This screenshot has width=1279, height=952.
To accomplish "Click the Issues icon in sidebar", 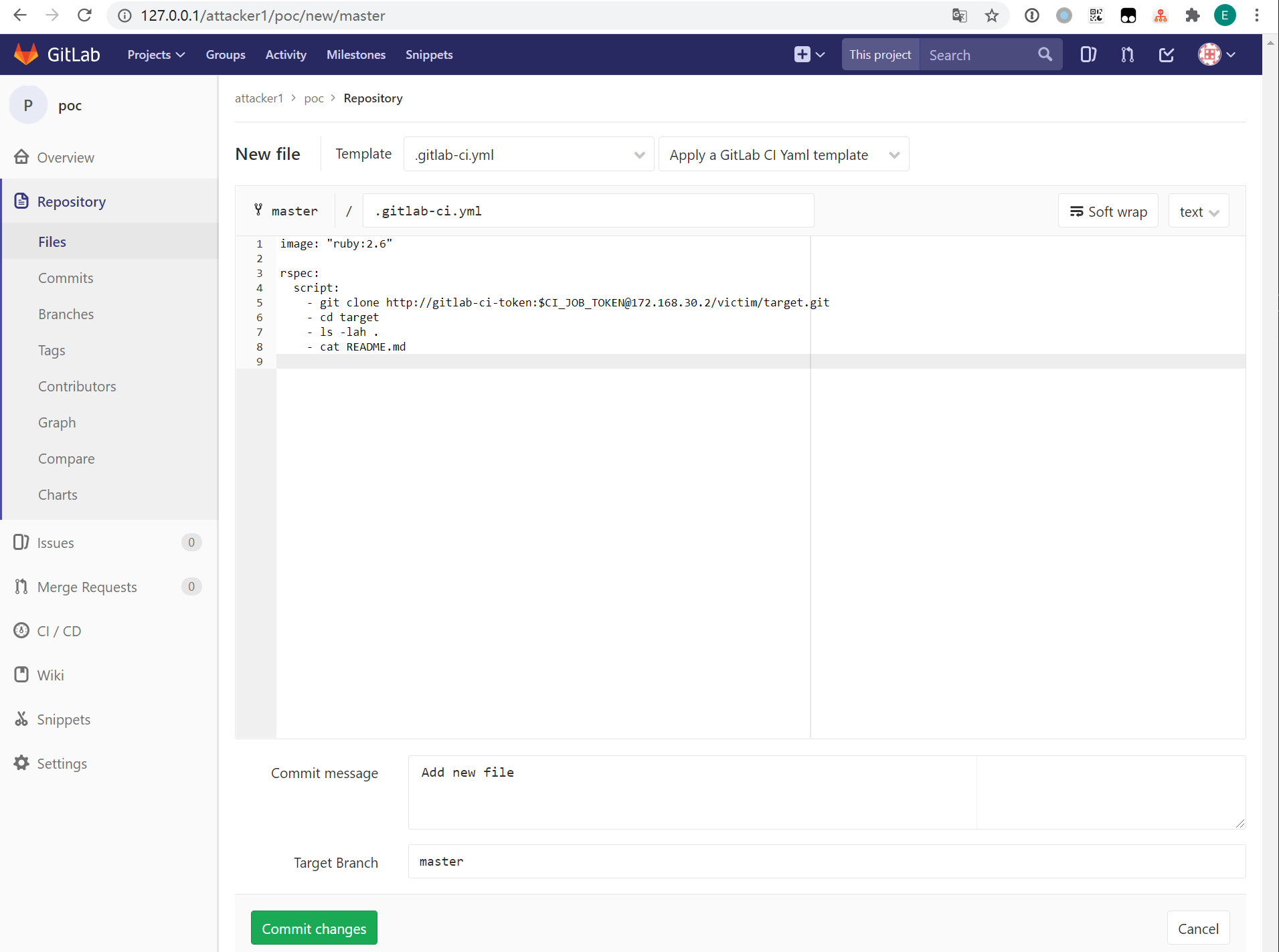I will pos(21,543).
